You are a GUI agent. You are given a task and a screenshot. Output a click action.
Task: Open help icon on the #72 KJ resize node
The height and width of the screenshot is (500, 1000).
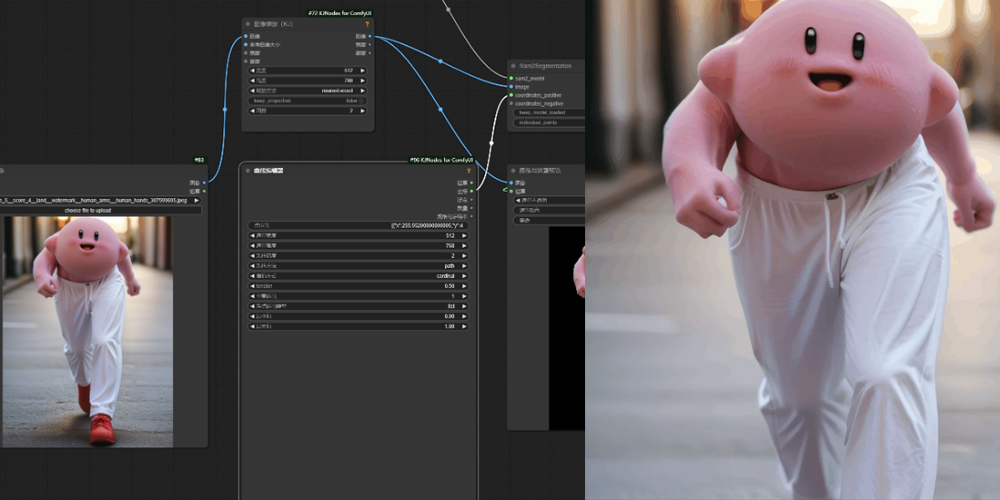click(x=367, y=24)
